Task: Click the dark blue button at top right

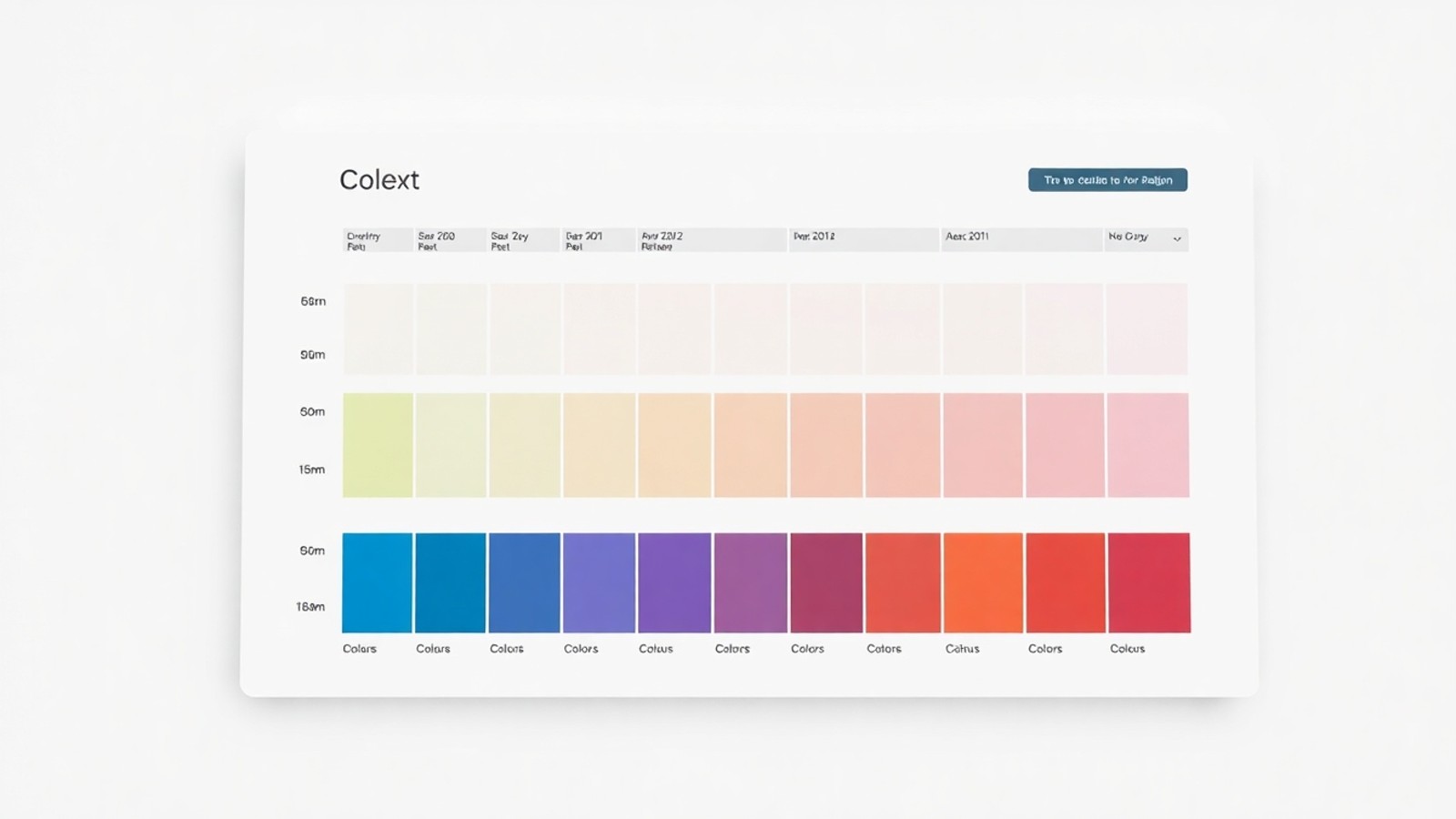Action: pyautogui.click(x=1107, y=180)
